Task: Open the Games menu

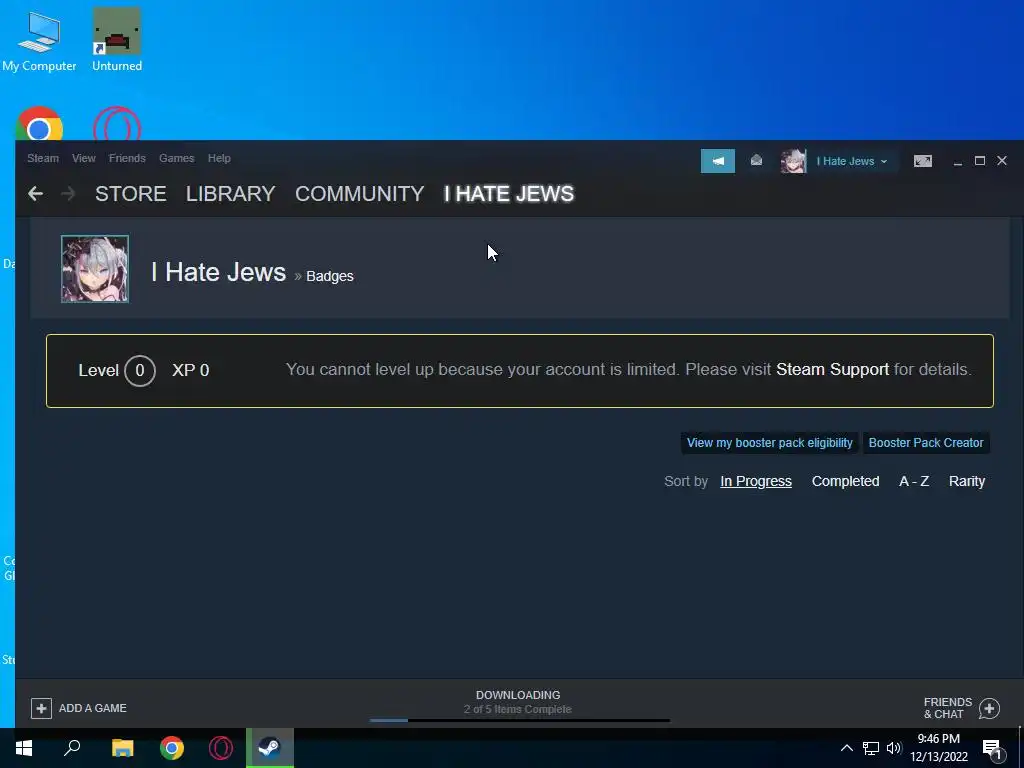Action: 176,158
